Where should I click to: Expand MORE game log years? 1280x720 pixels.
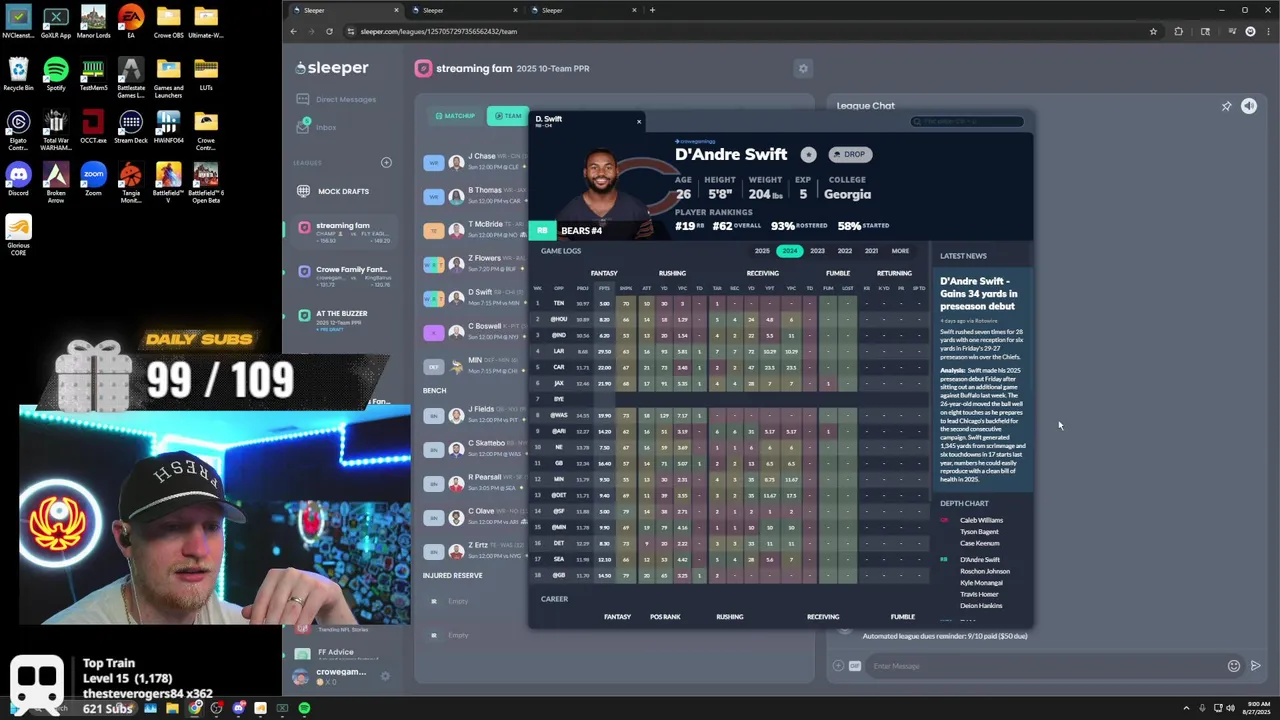pyautogui.click(x=900, y=251)
